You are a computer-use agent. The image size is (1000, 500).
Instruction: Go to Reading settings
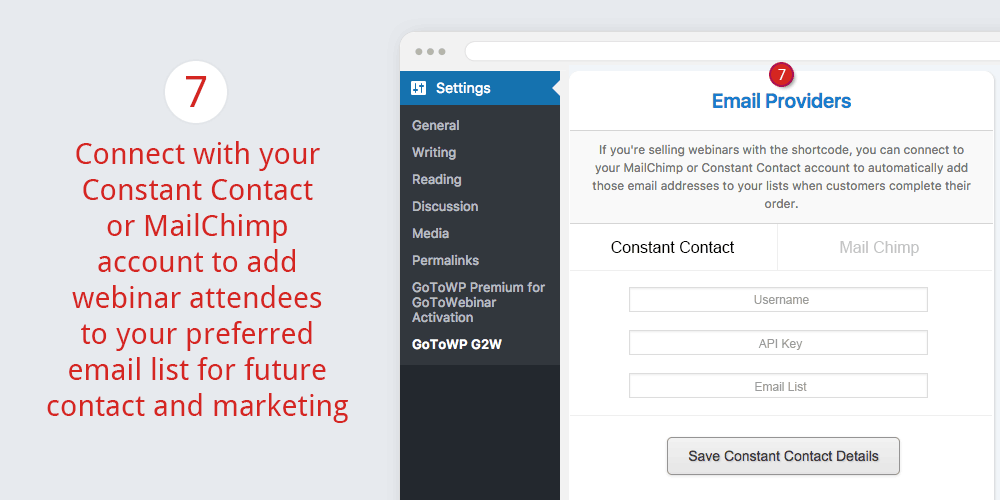pyautogui.click(x=436, y=179)
